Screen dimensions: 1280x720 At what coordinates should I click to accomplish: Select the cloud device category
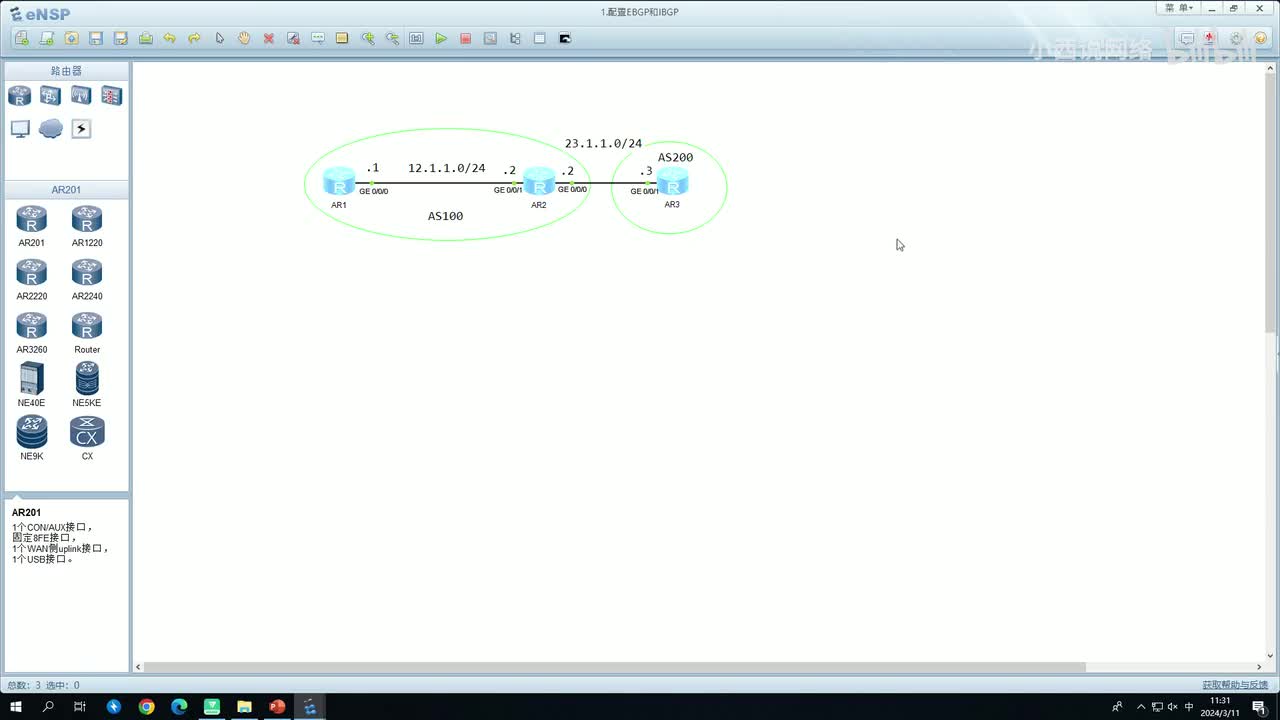pyautogui.click(x=50, y=129)
